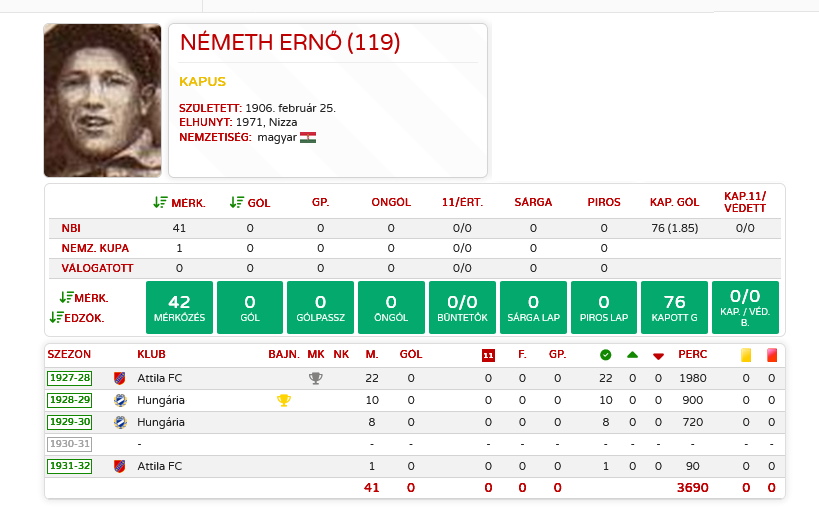Sort by EDZŐK. in left summary label
This screenshot has width=819, height=524.
(x=77, y=318)
